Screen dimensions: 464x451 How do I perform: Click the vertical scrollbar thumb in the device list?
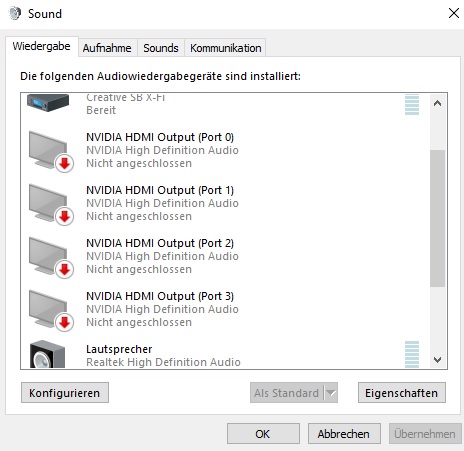pyautogui.click(x=437, y=218)
